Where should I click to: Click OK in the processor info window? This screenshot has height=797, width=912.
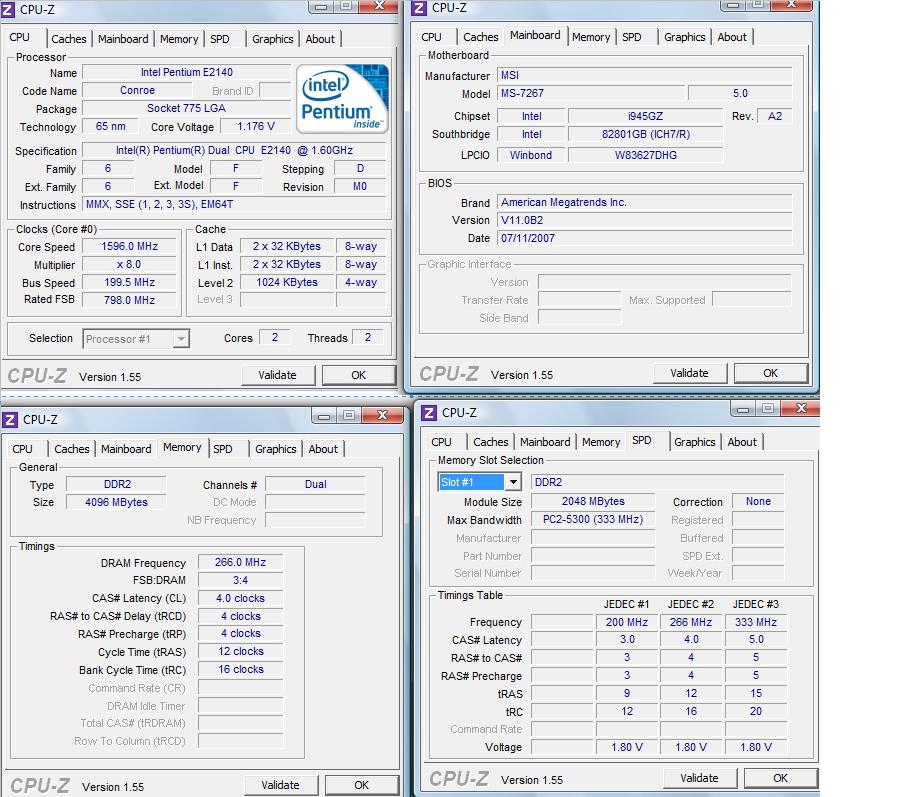pos(358,375)
